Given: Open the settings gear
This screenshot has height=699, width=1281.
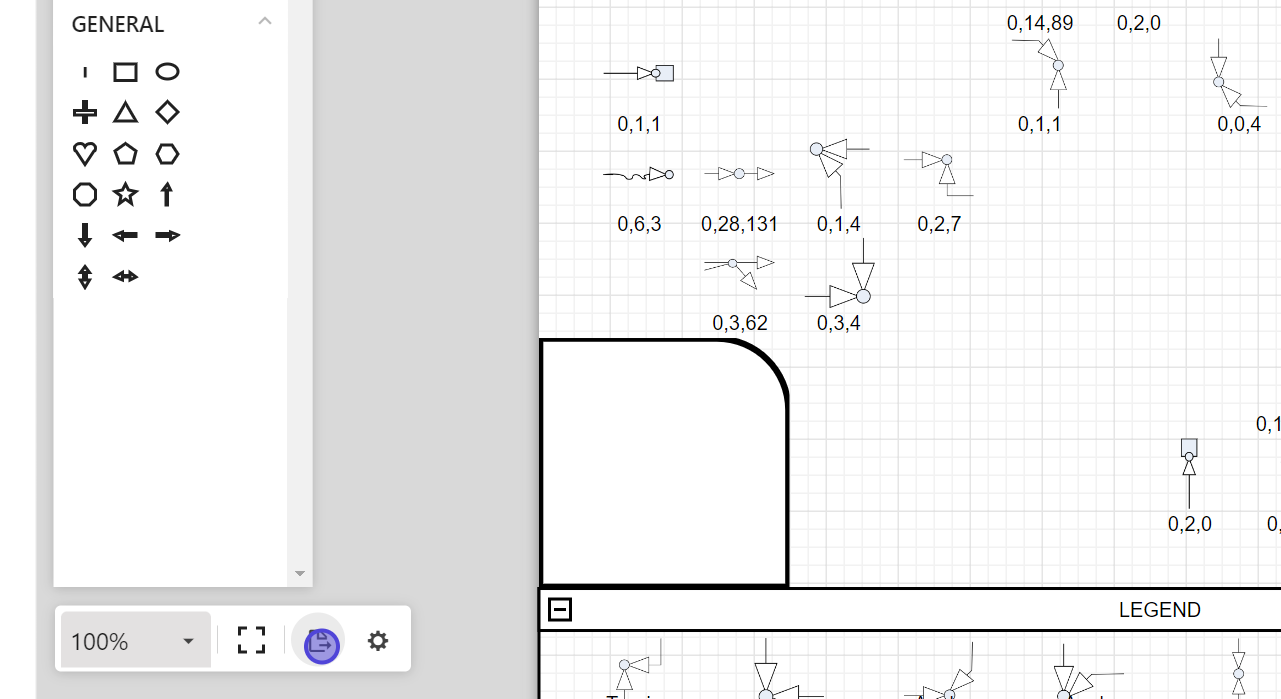Looking at the screenshot, I should (x=377, y=641).
